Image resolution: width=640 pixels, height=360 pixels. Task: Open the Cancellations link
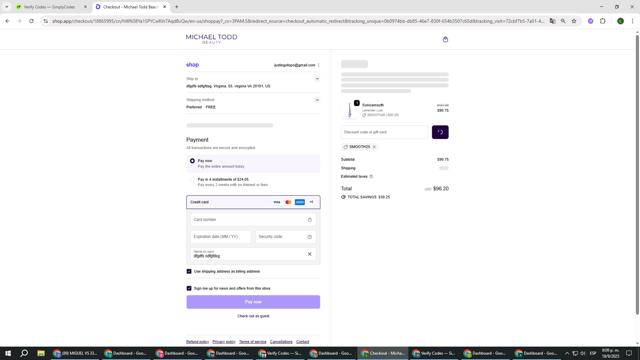coord(281,342)
